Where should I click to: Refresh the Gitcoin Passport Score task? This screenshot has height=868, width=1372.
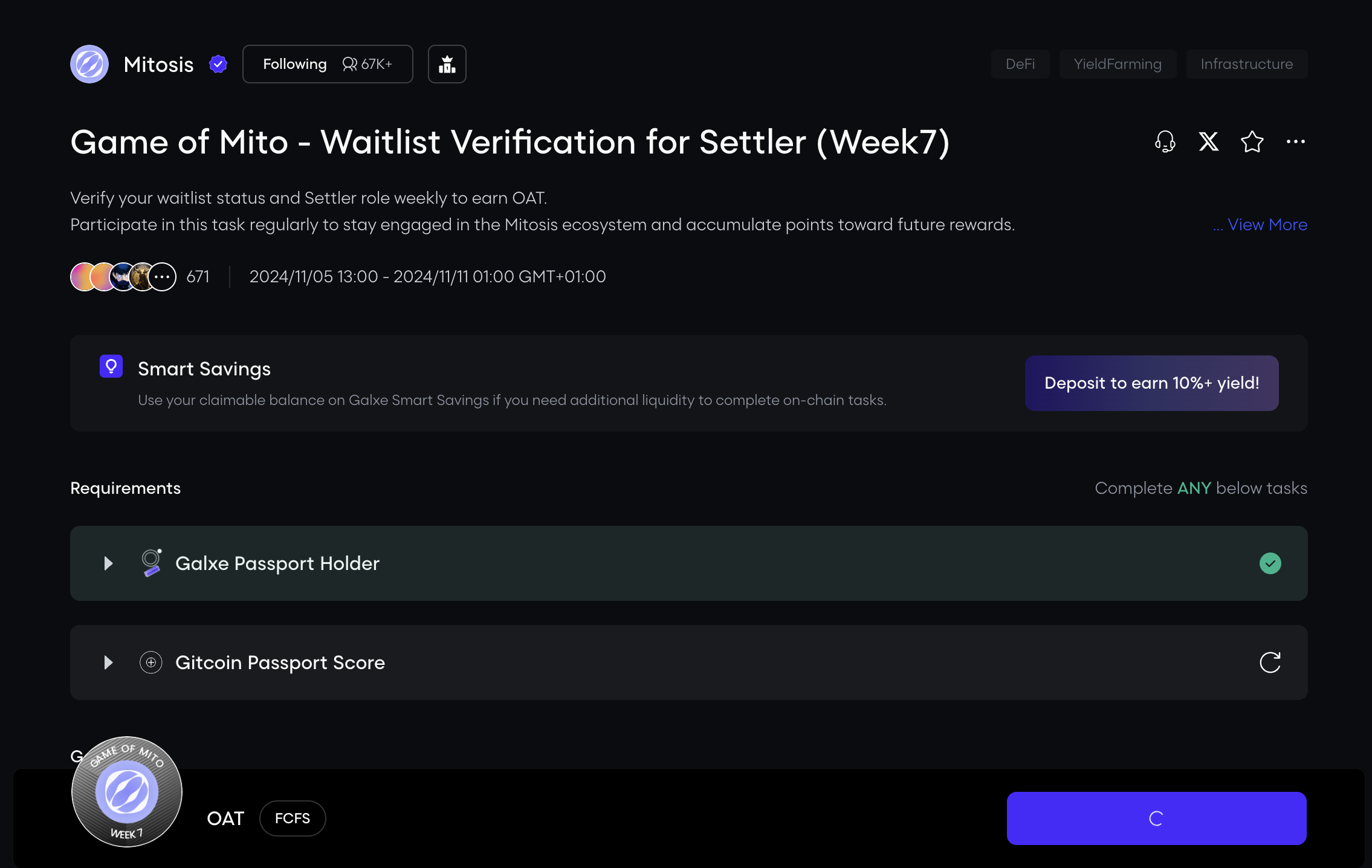point(1270,662)
